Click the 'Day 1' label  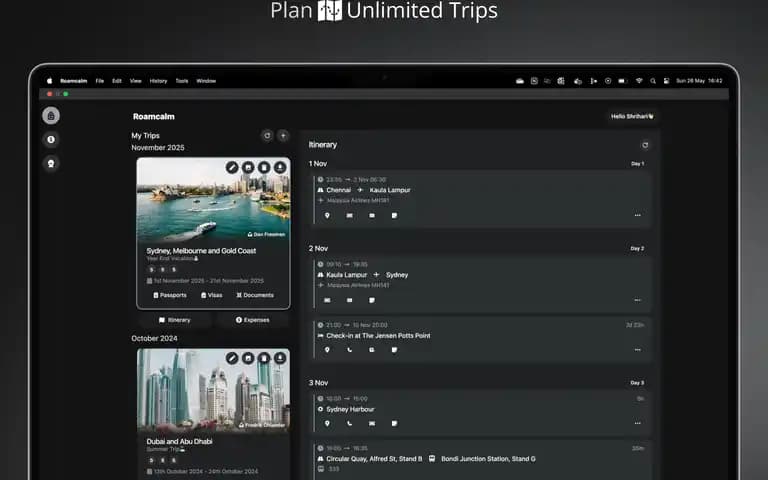pyautogui.click(x=637, y=164)
